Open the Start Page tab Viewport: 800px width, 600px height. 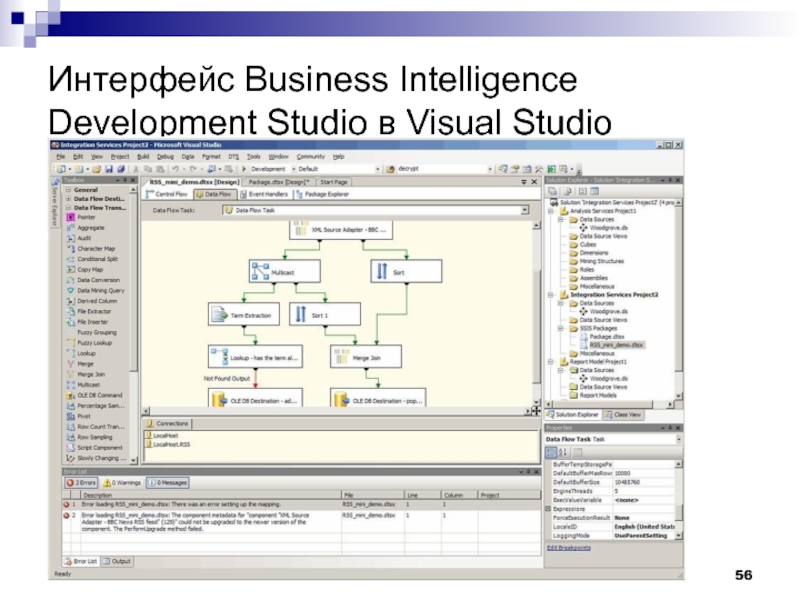pos(334,182)
